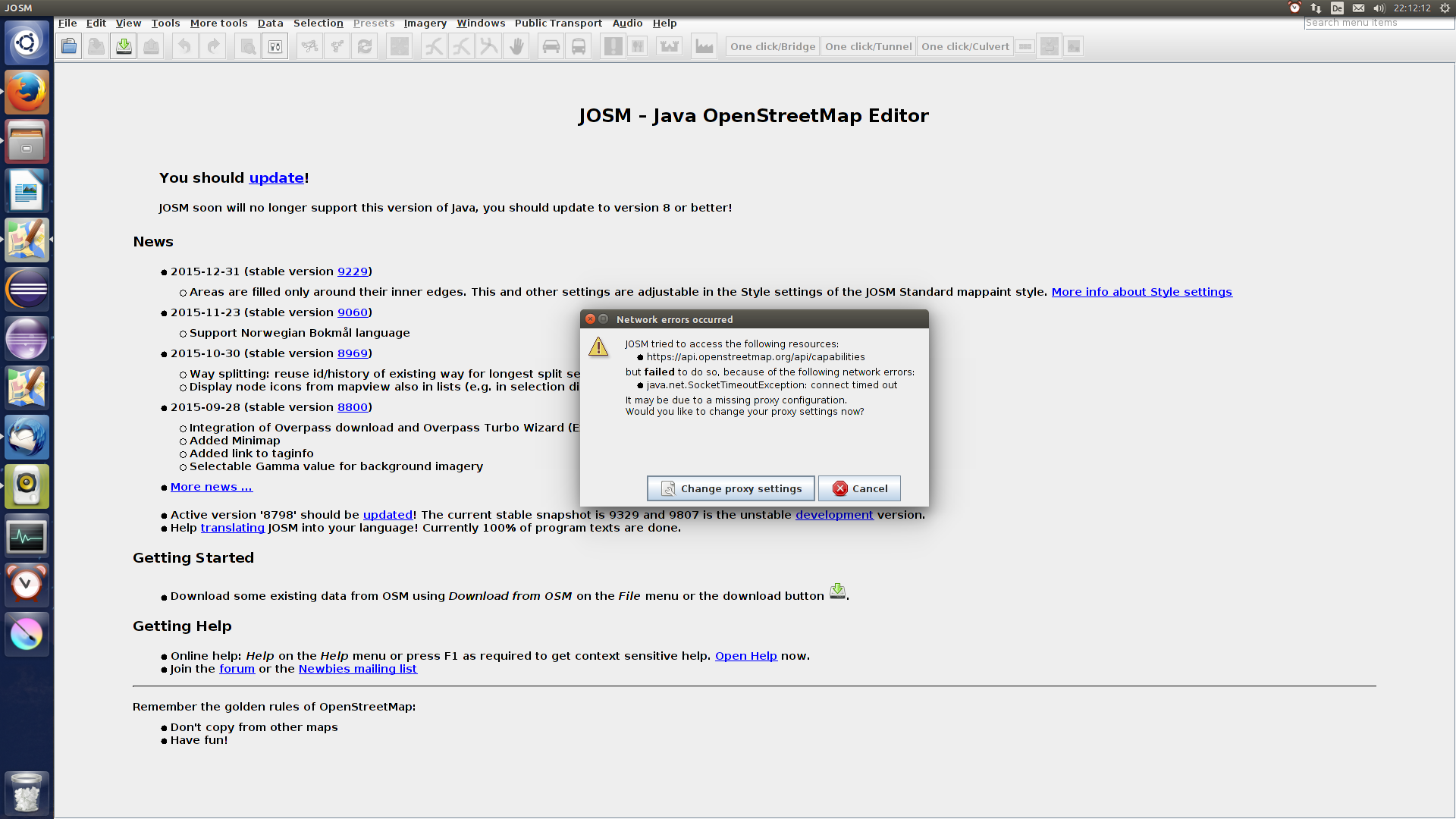The image size is (1456, 819).
Task: Open the forum link
Action: coord(237,669)
